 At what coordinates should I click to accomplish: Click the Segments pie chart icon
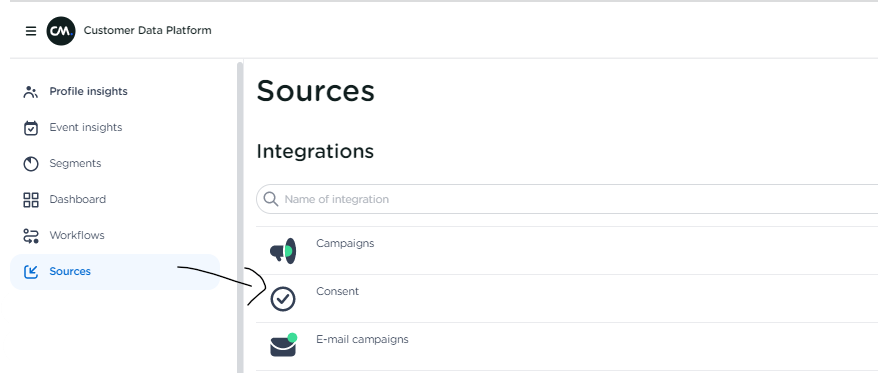click(x=31, y=164)
